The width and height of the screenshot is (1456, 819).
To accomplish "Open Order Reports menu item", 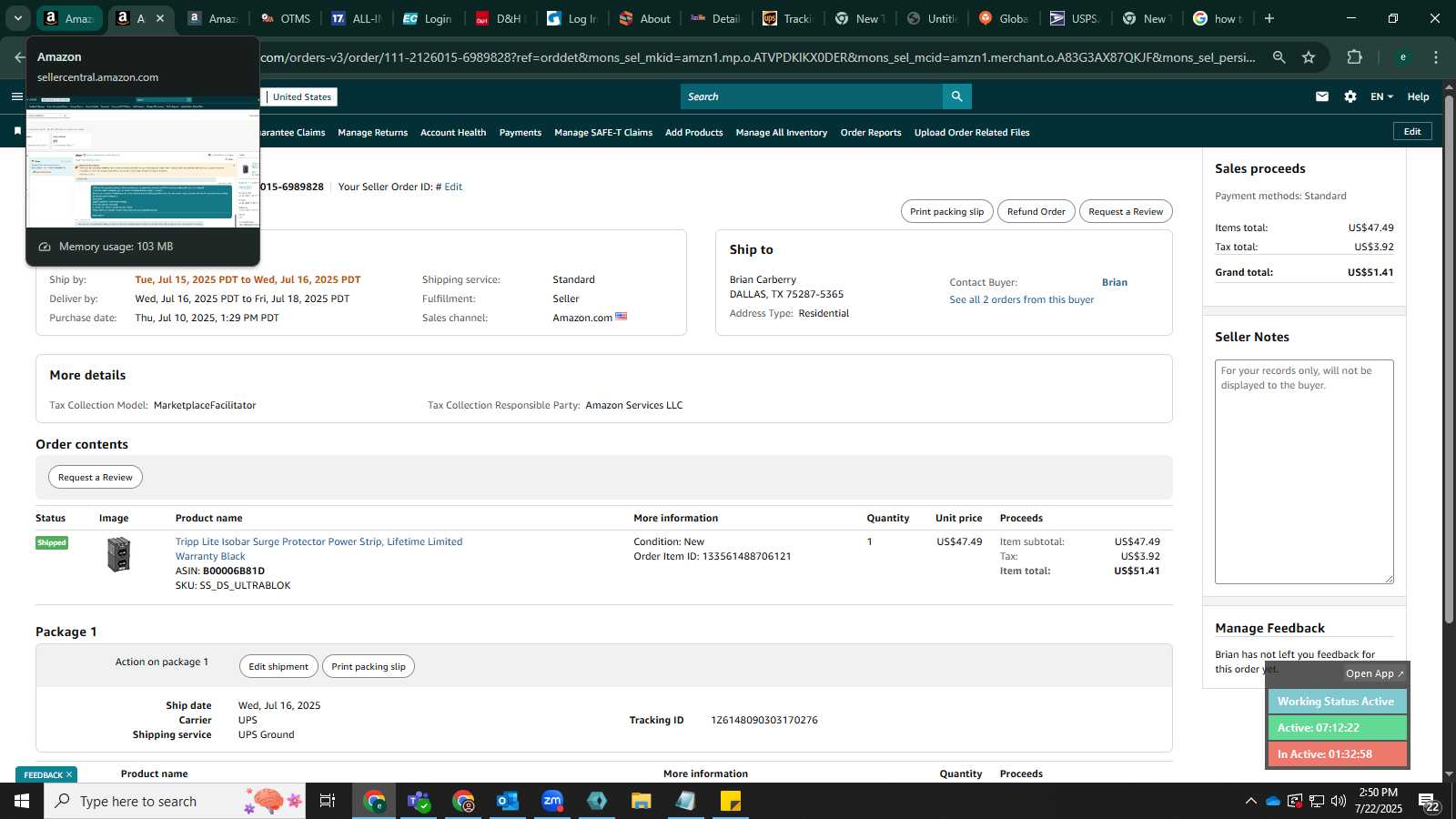I will [871, 132].
